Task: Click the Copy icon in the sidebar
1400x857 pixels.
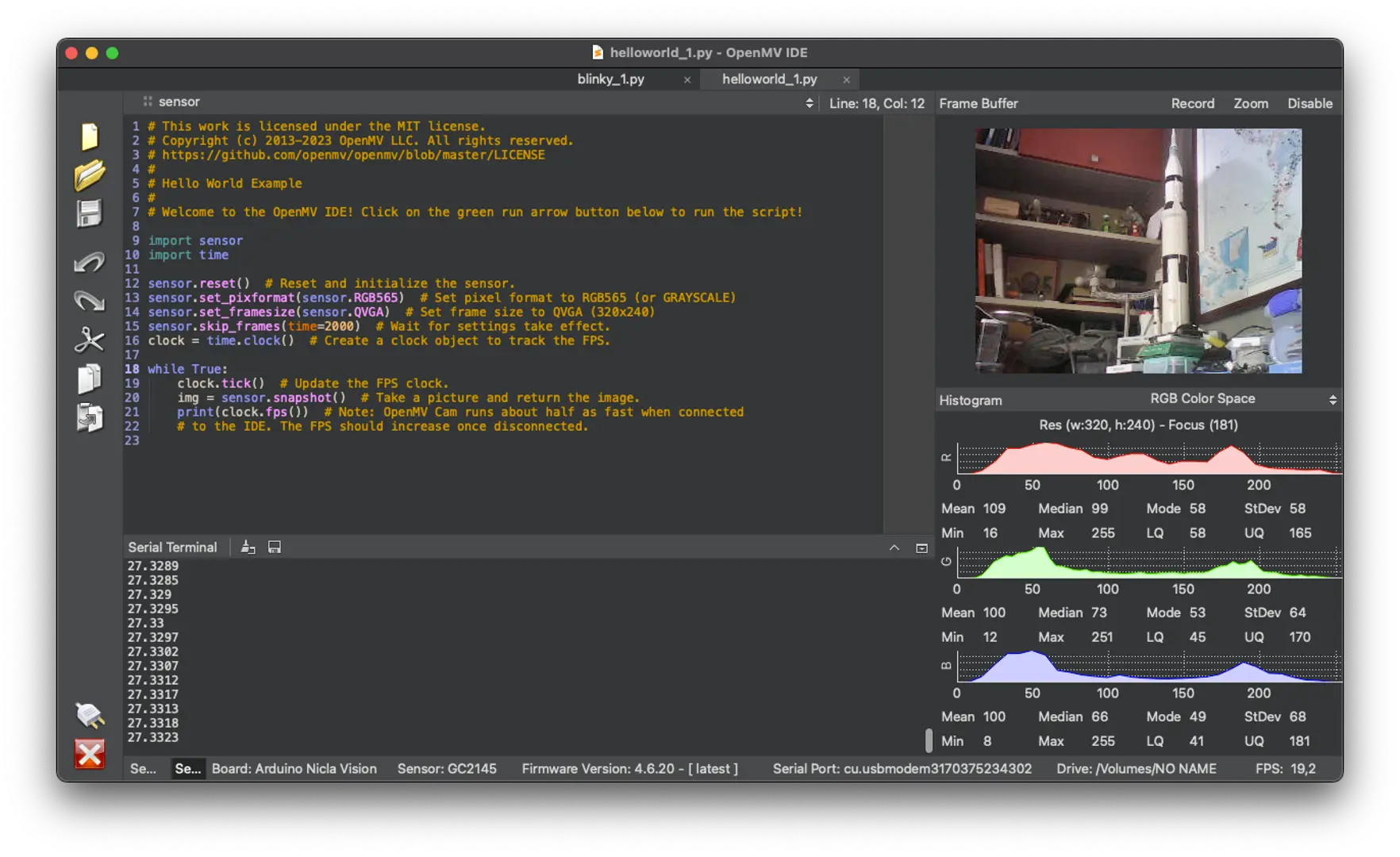Action: pyautogui.click(x=90, y=379)
